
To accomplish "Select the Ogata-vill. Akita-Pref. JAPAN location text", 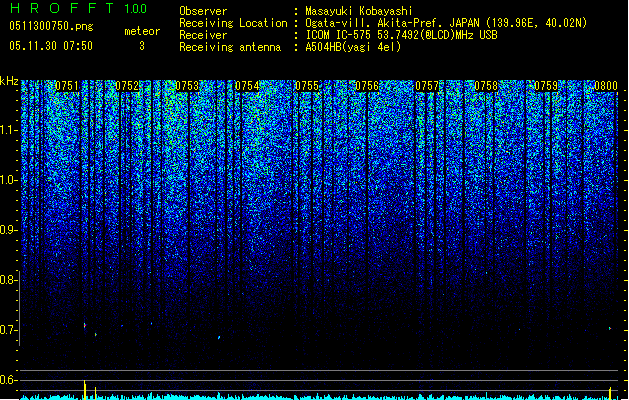I will click(x=446, y=23).
